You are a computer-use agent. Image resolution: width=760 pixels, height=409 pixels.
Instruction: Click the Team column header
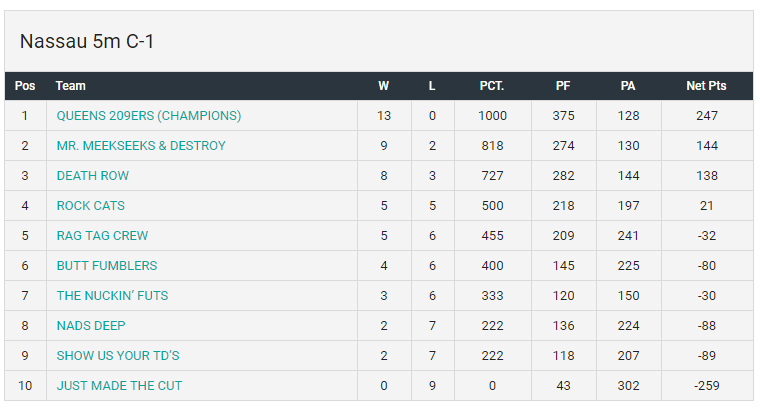coord(70,86)
